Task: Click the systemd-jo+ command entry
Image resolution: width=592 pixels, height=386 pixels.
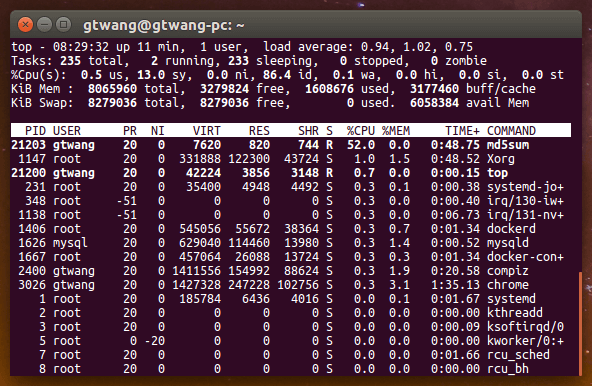Action: pos(525,187)
